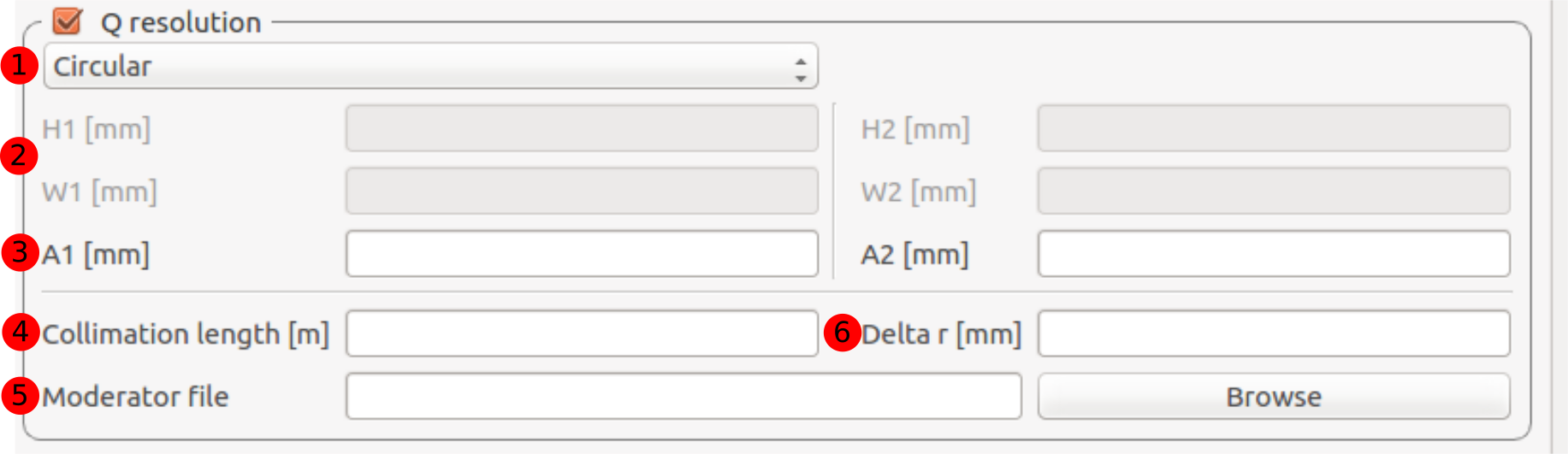Click red marker 4 beside Collimation length
1568x454 pixels.
[x=19, y=333]
